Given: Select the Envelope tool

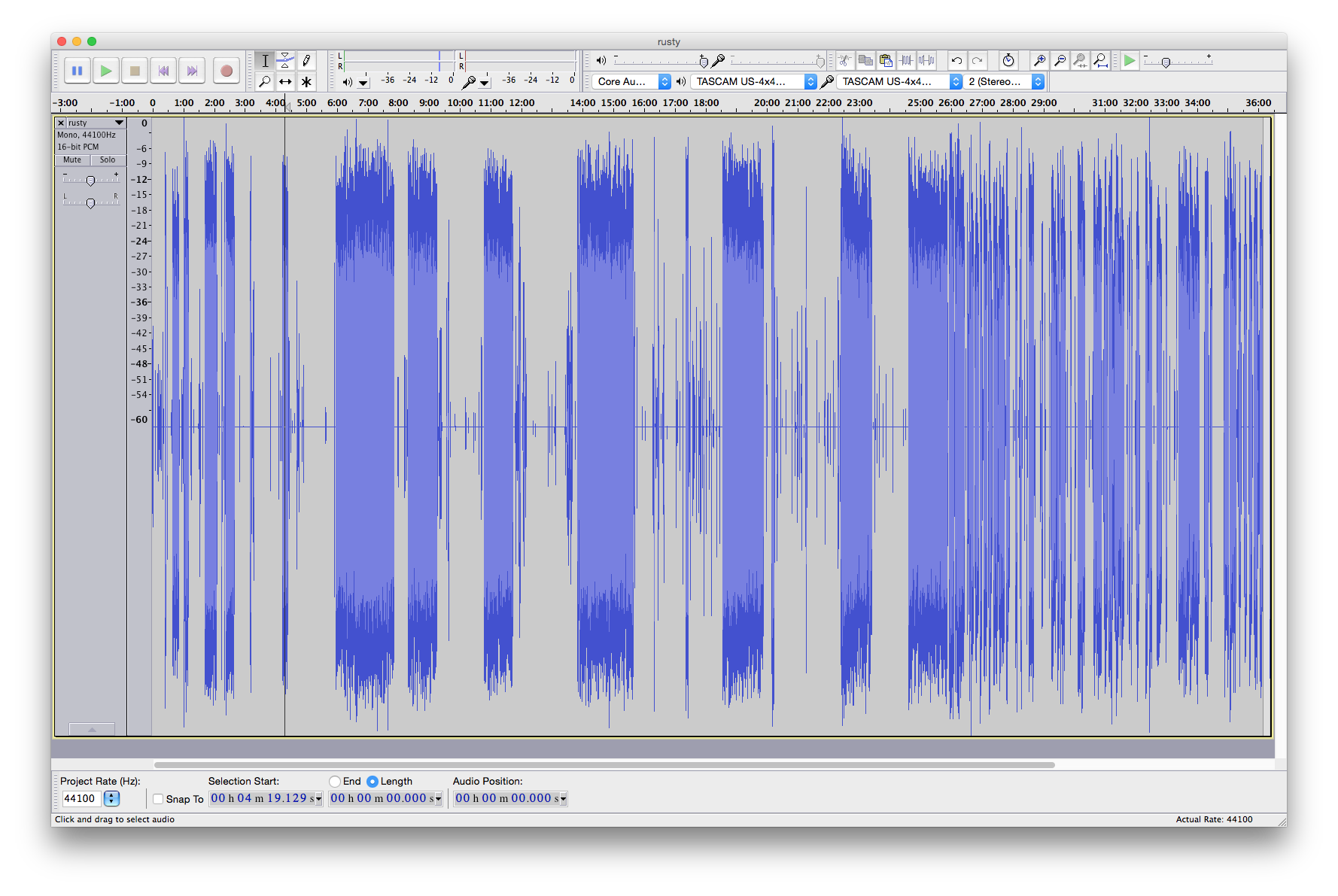Looking at the screenshot, I should click(x=285, y=61).
